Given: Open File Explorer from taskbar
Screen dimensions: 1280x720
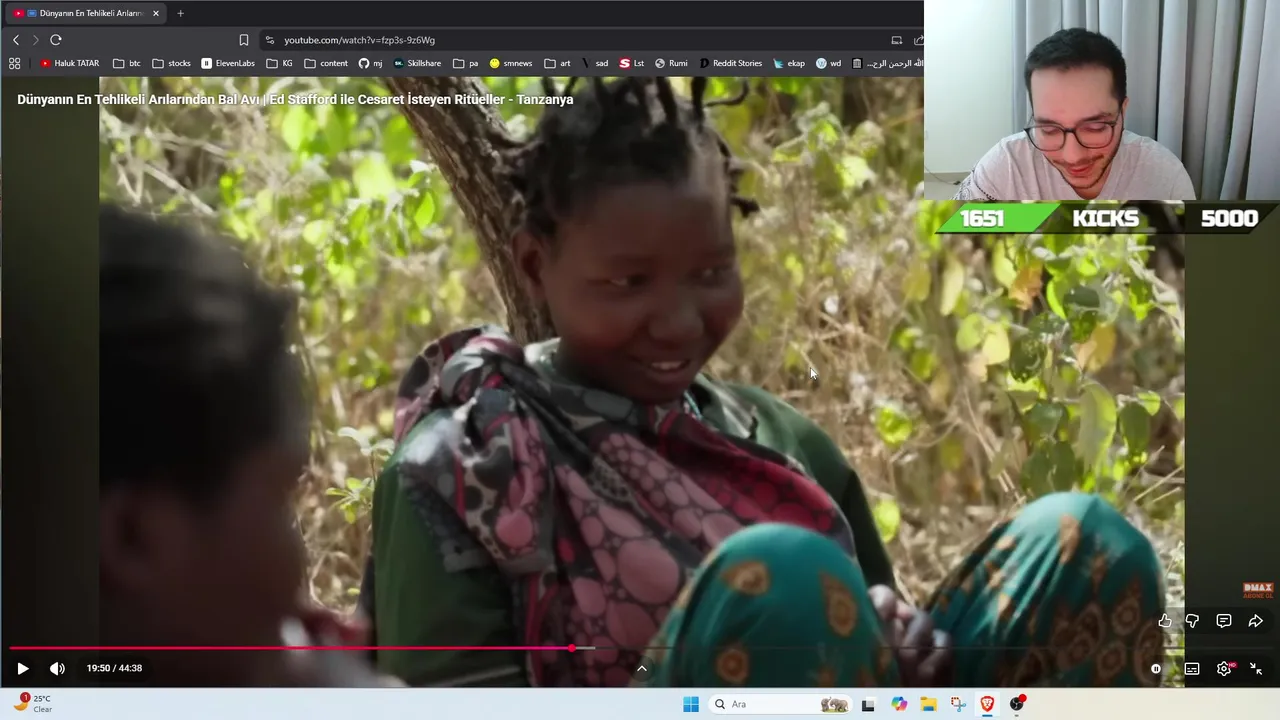Looking at the screenshot, I should point(928,704).
